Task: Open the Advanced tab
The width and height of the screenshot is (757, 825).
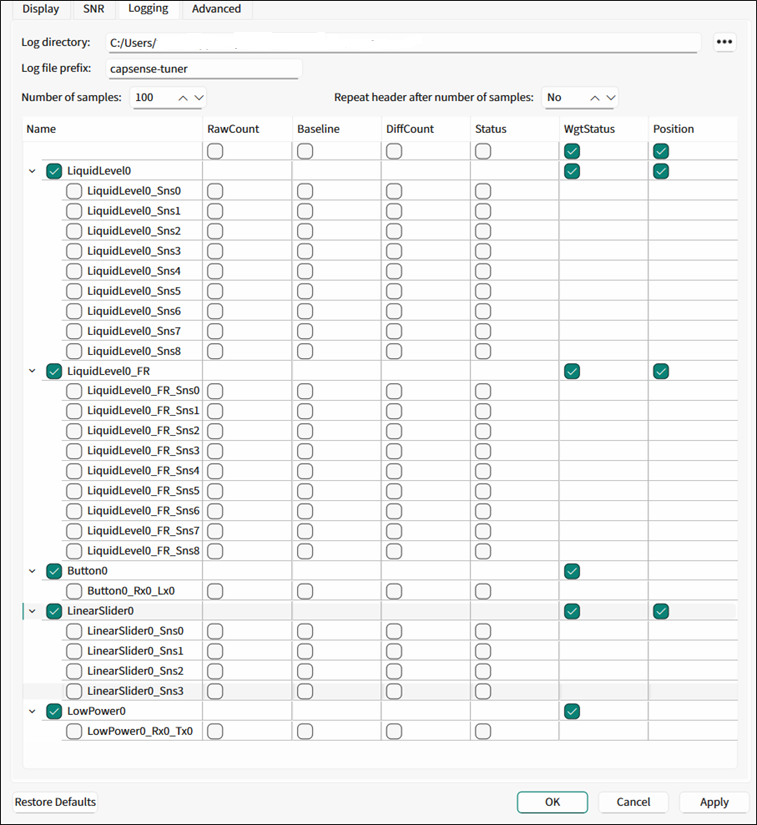Action: point(216,9)
